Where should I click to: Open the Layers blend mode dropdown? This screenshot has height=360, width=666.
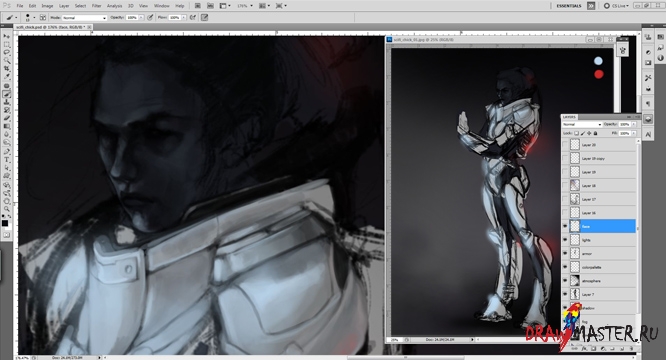point(582,124)
